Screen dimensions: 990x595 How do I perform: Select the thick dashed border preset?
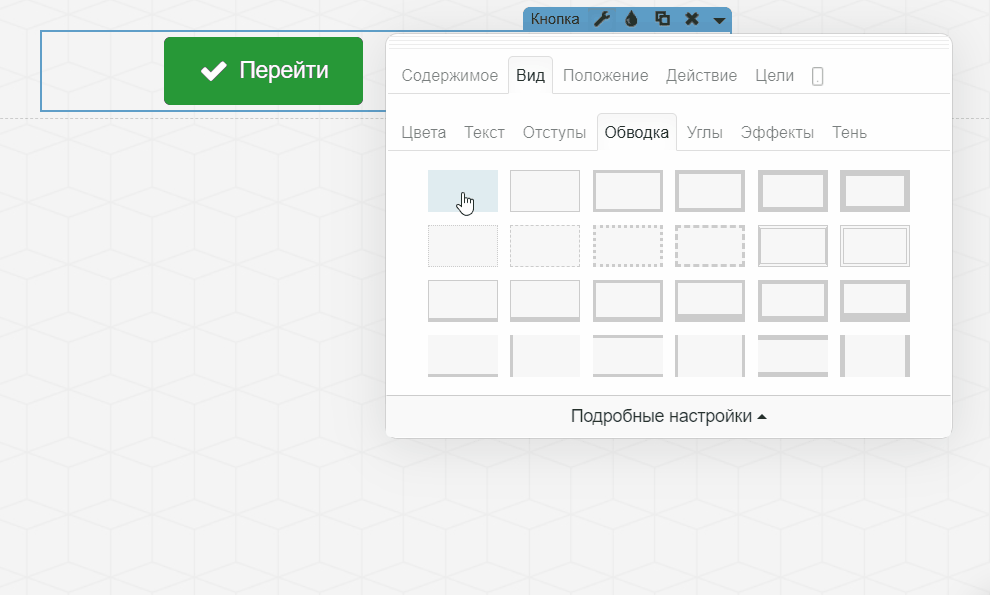click(709, 246)
